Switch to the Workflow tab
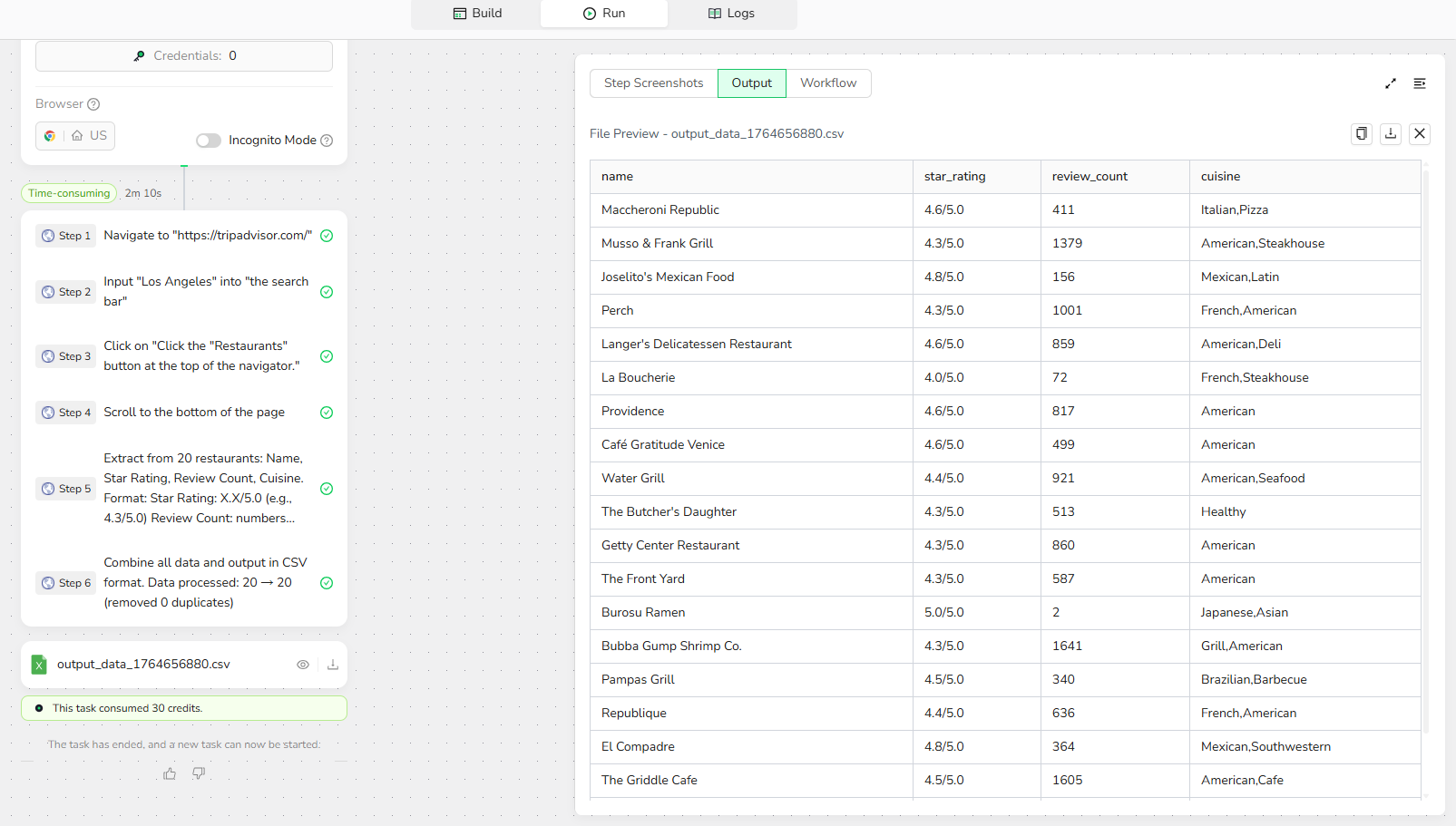This screenshot has height=826, width=1456. coord(827,83)
